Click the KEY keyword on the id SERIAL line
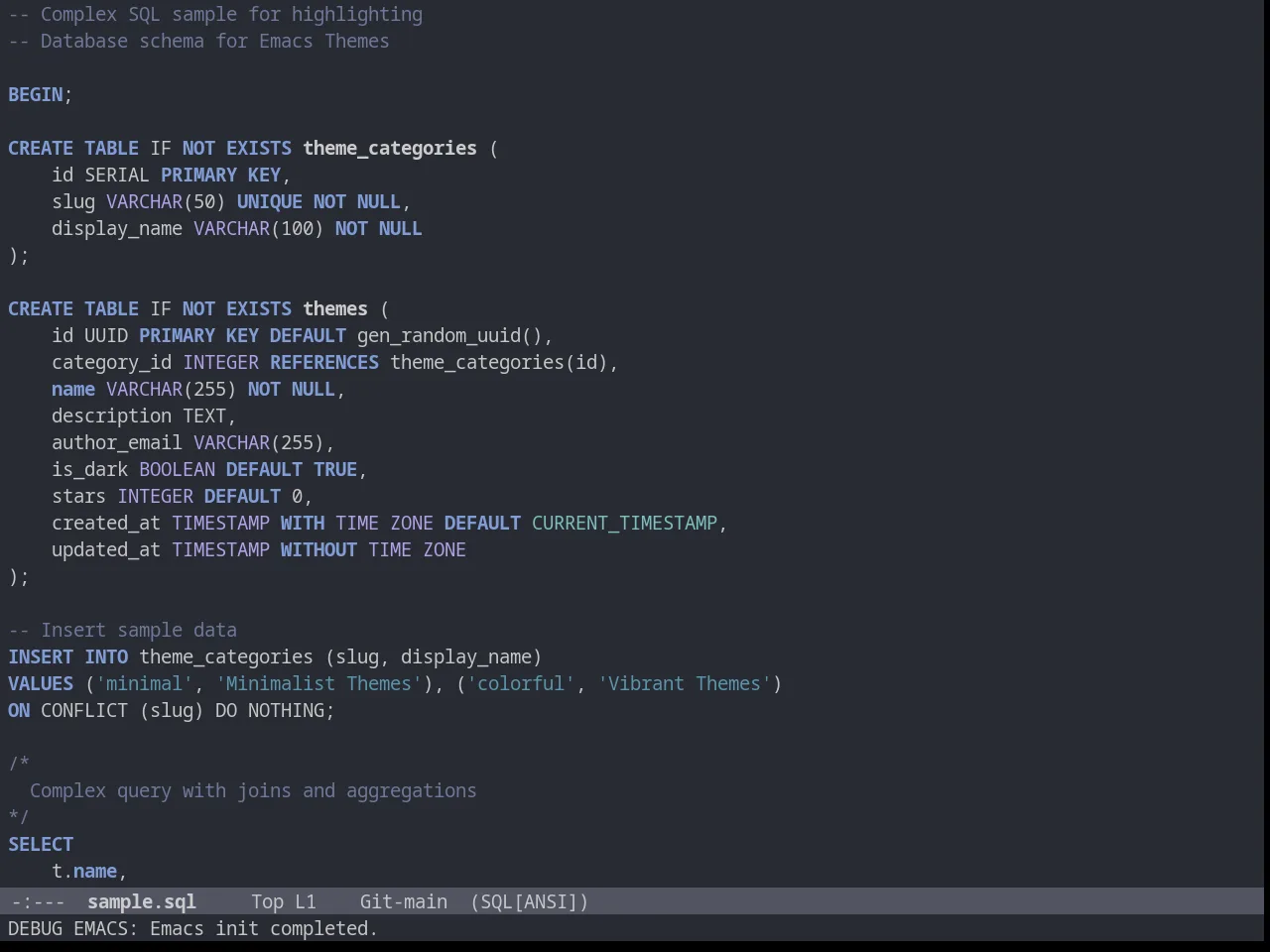This screenshot has width=1270, height=952. (x=264, y=175)
